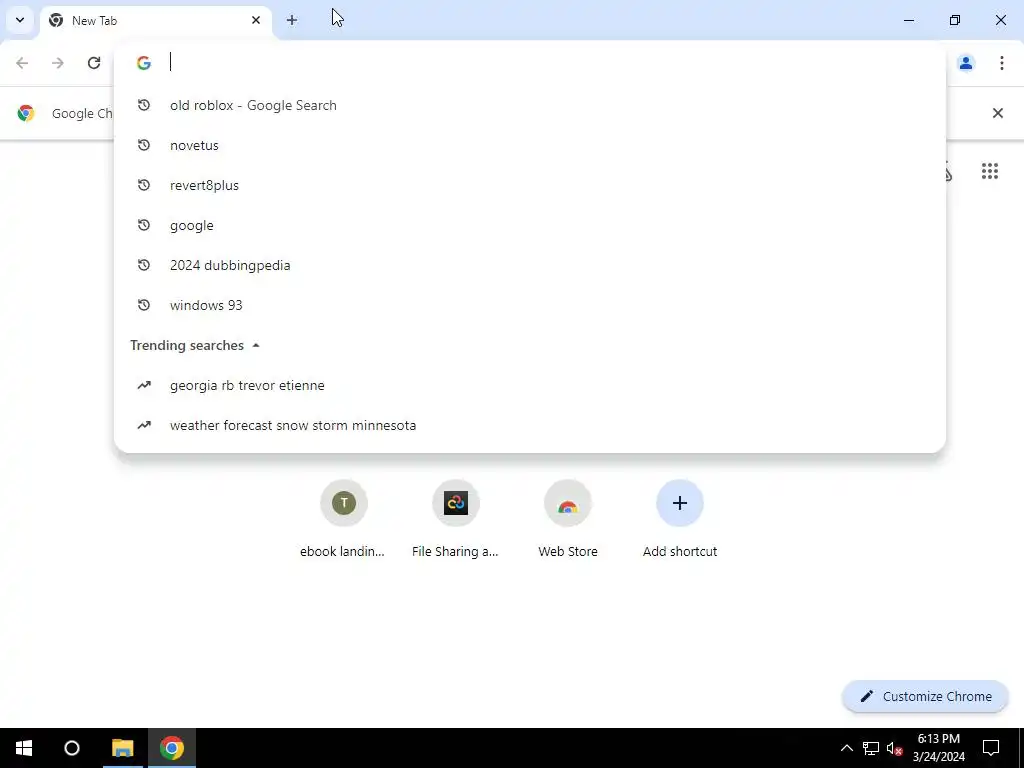Close the New Tab tab

[x=256, y=20]
